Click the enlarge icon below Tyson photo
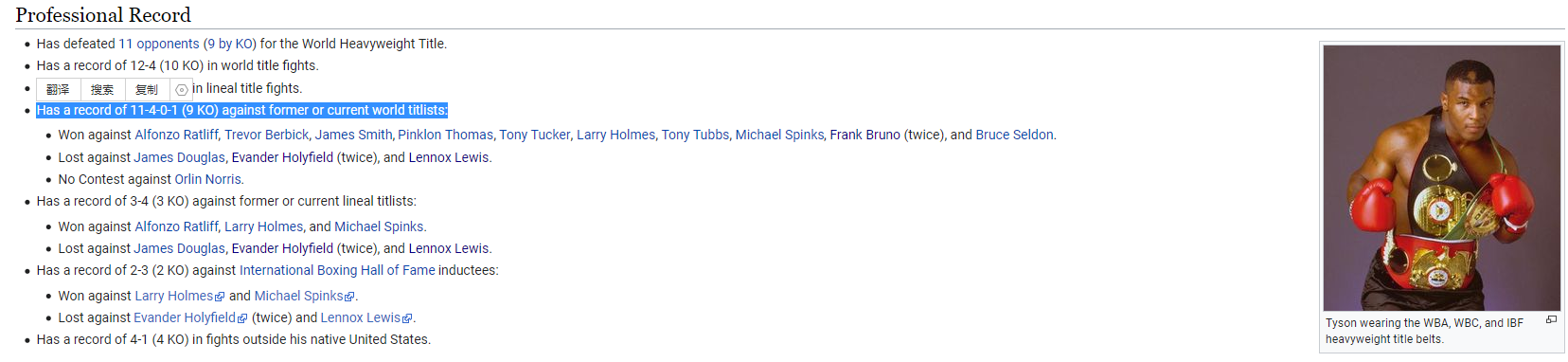This screenshot has height=362, width=1568. 1551,319
